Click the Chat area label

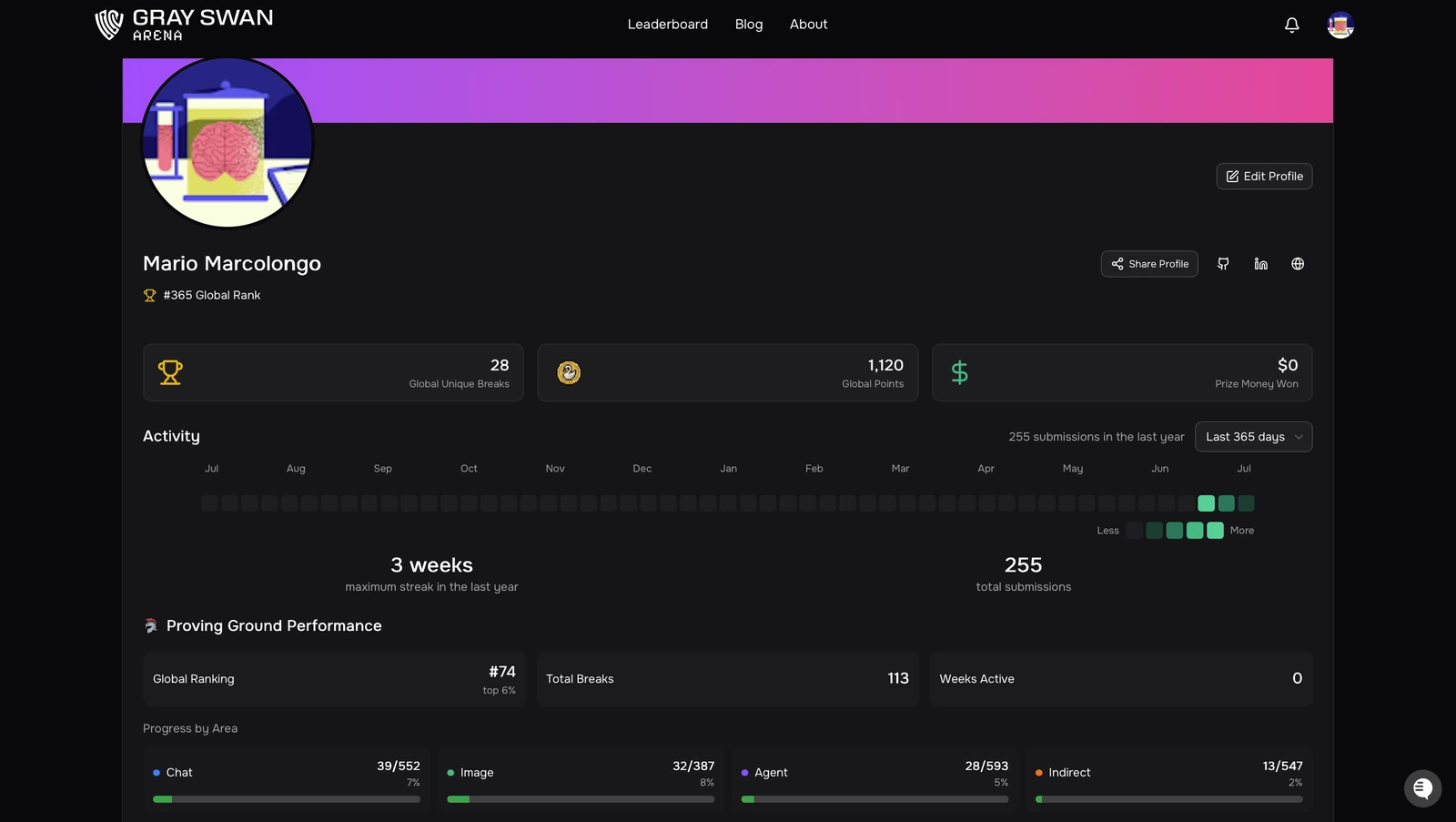coord(179,773)
